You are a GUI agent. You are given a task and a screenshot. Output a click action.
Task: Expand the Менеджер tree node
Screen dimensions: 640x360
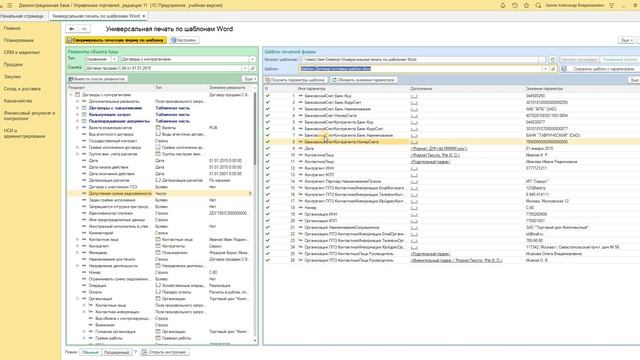(x=78, y=253)
